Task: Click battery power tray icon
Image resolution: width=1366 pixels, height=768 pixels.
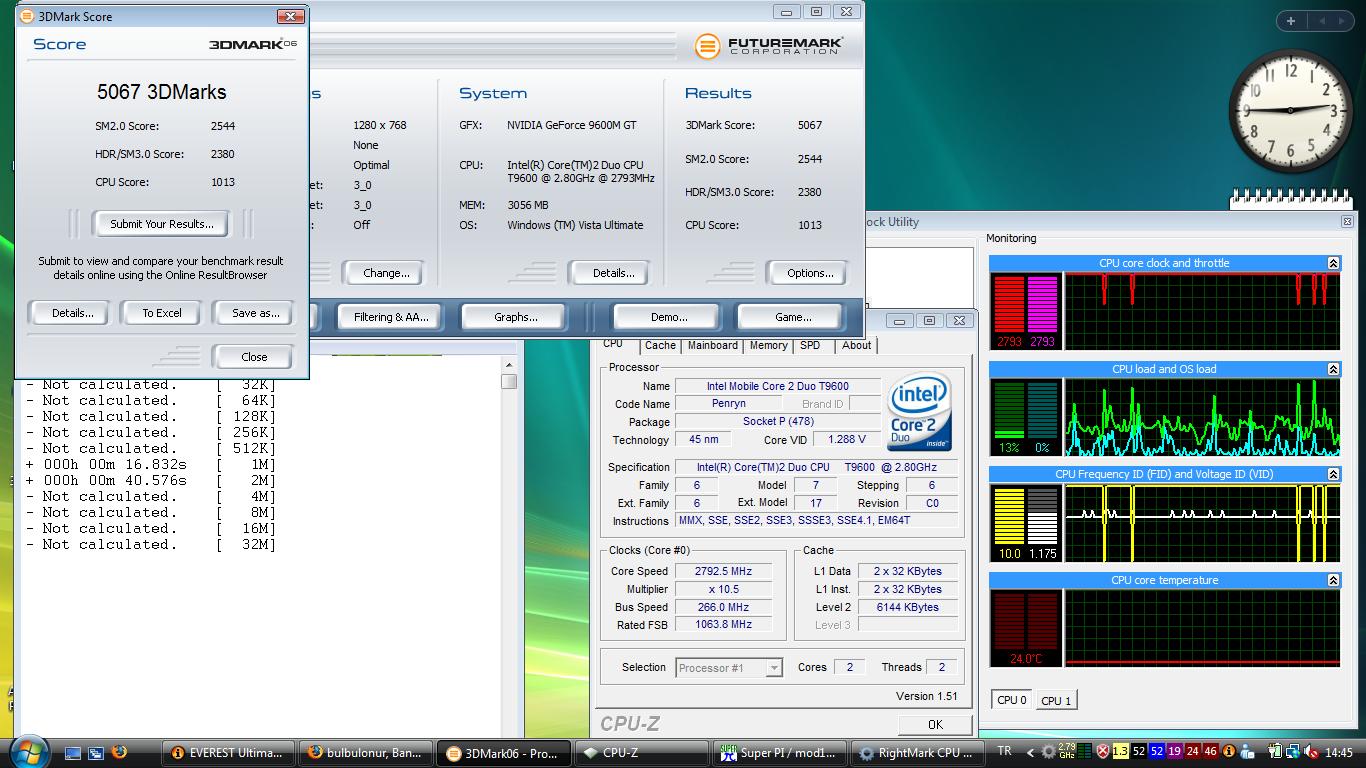Action: click(1276, 752)
